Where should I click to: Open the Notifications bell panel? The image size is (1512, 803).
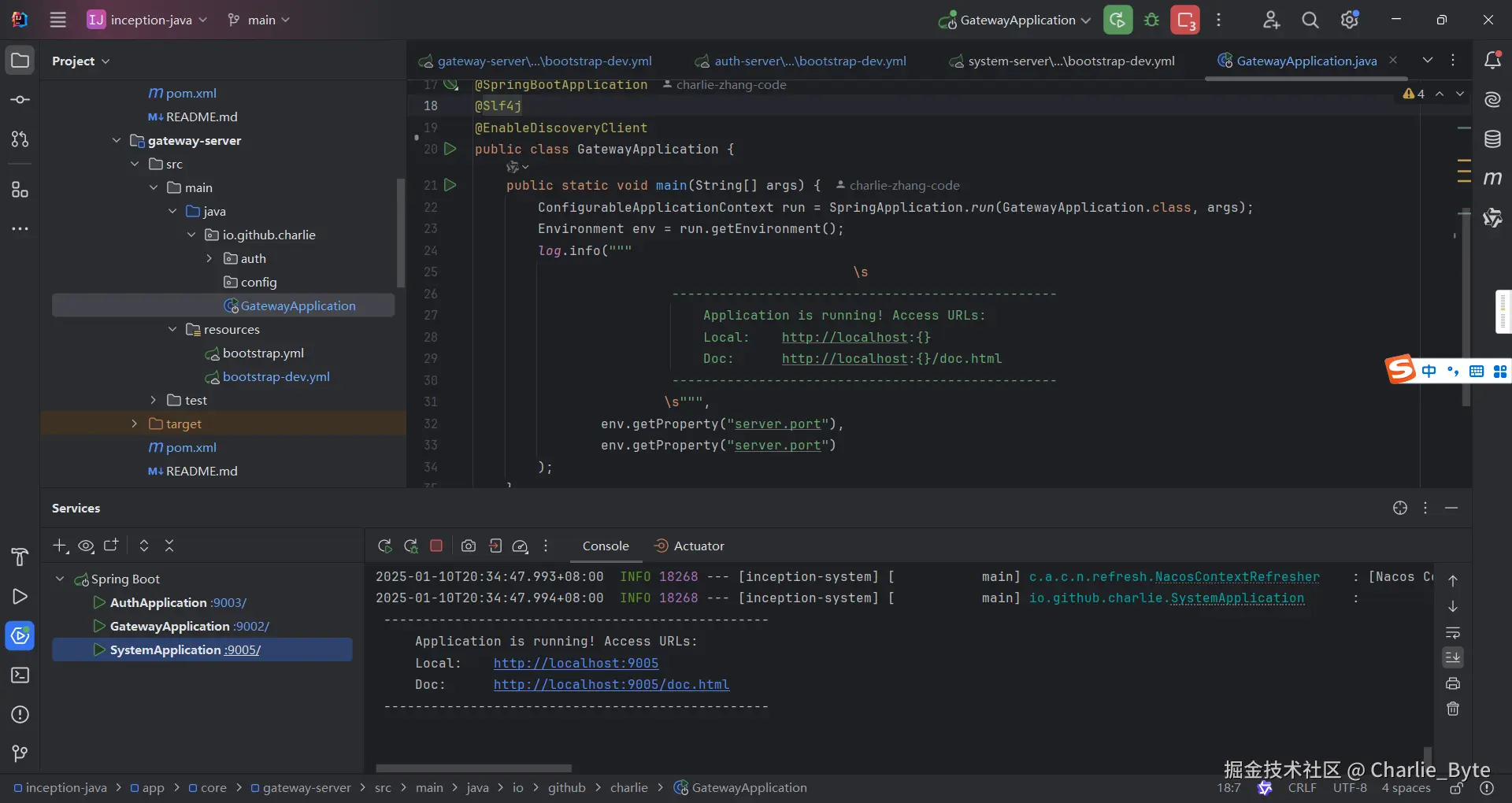tap(1492, 61)
